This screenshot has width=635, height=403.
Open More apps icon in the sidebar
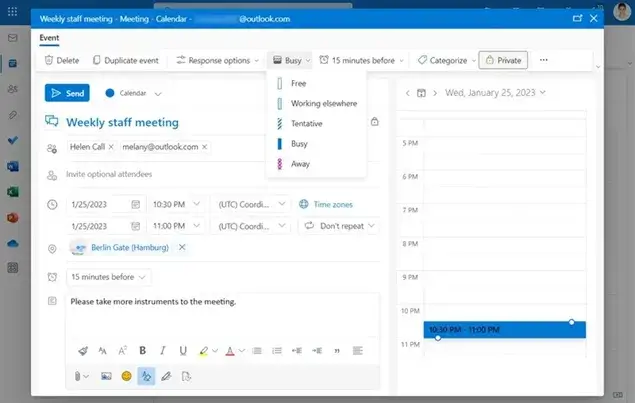(x=13, y=268)
